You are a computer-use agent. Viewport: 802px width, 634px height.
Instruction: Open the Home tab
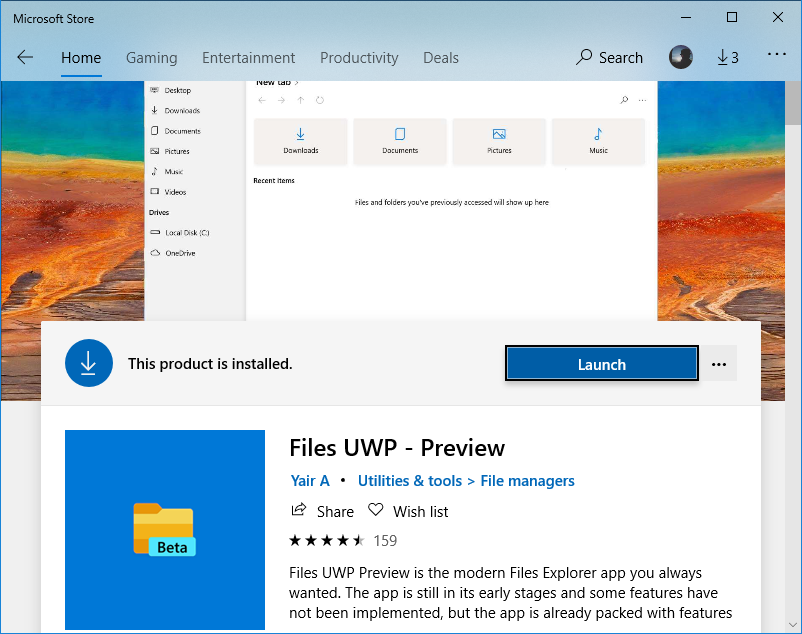point(81,58)
